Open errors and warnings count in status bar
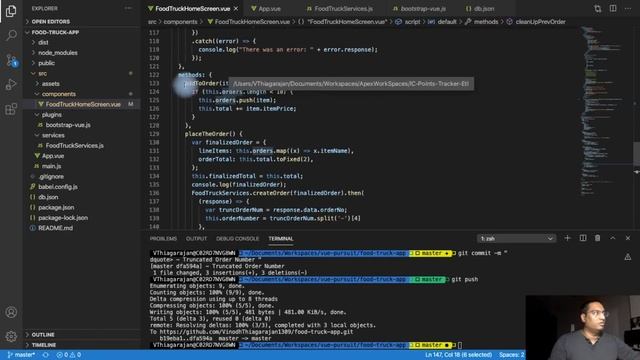This screenshot has height=360, width=640. (x=69, y=355)
